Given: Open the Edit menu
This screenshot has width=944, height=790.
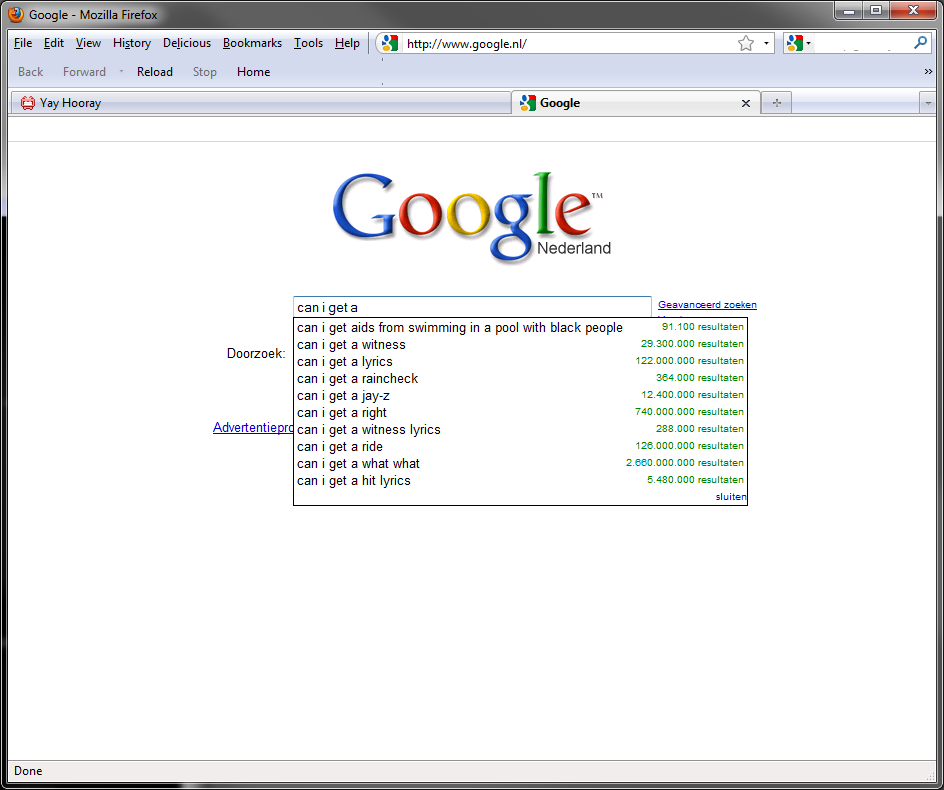Looking at the screenshot, I should [54, 43].
